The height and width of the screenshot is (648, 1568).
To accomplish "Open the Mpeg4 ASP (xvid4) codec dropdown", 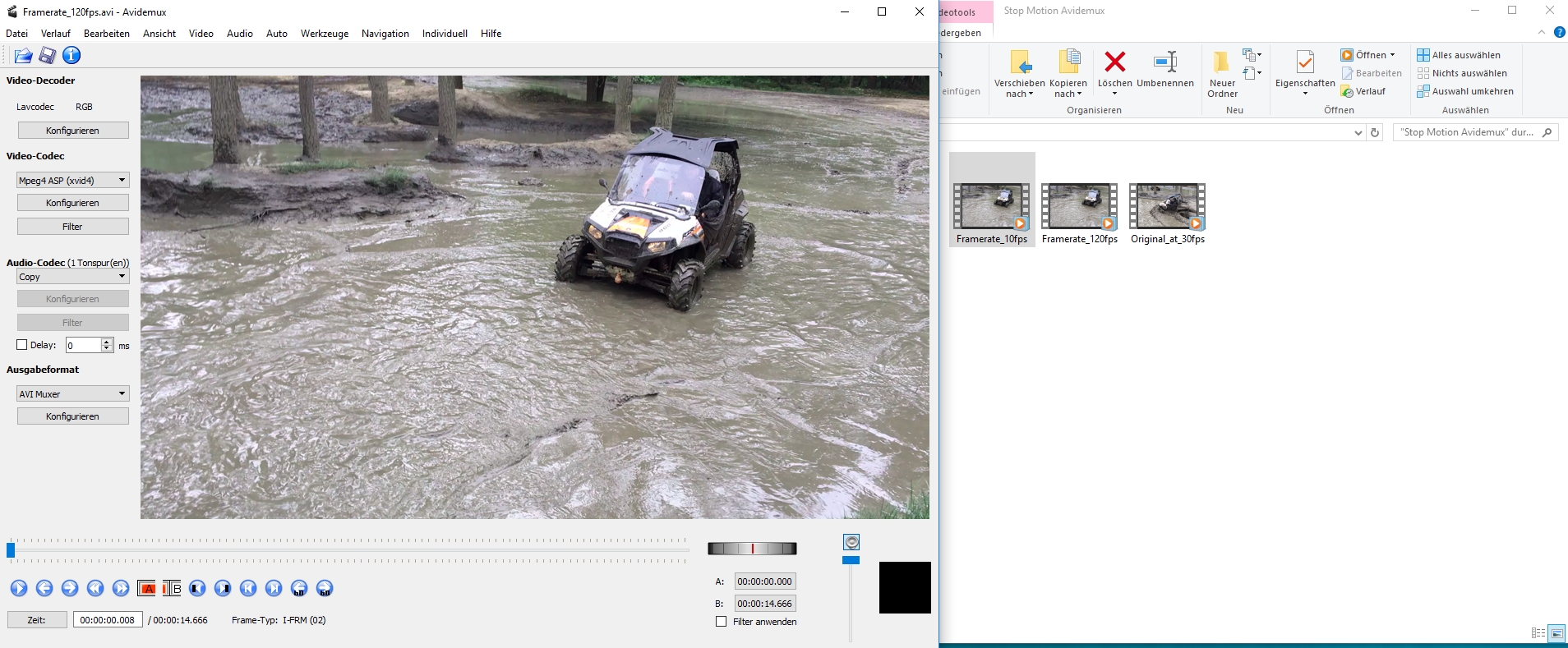I will click(73, 180).
